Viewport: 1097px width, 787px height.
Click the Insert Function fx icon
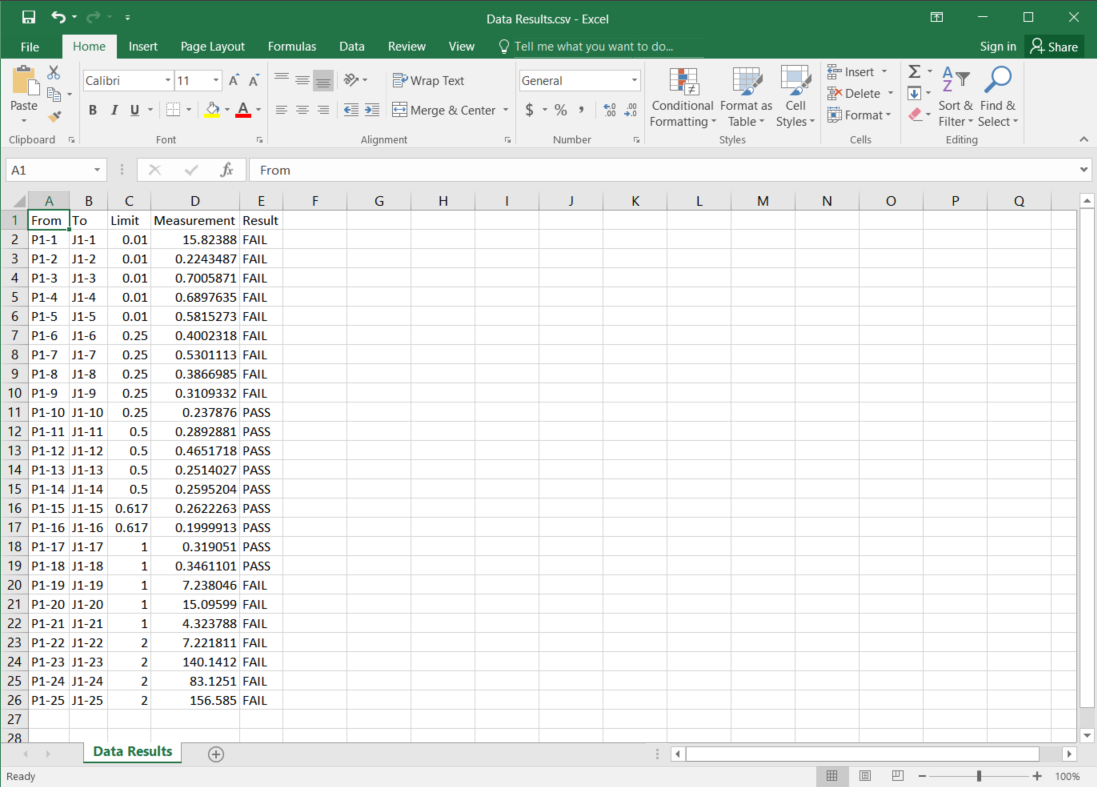coord(227,170)
